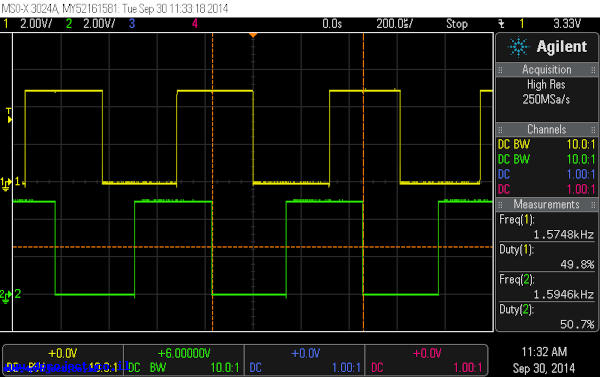The image size is (600, 377).
Task: Click the Agilent starburst logo icon
Action: tap(518, 47)
